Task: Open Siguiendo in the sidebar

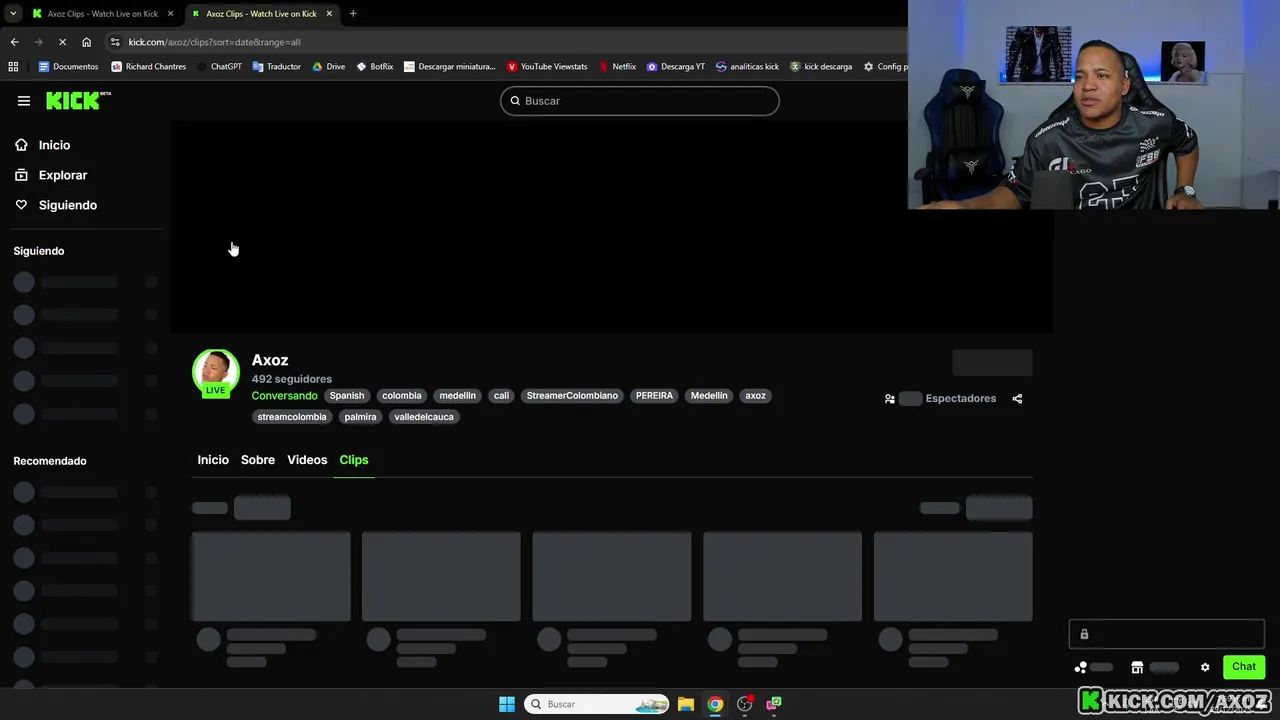Action: (68, 205)
